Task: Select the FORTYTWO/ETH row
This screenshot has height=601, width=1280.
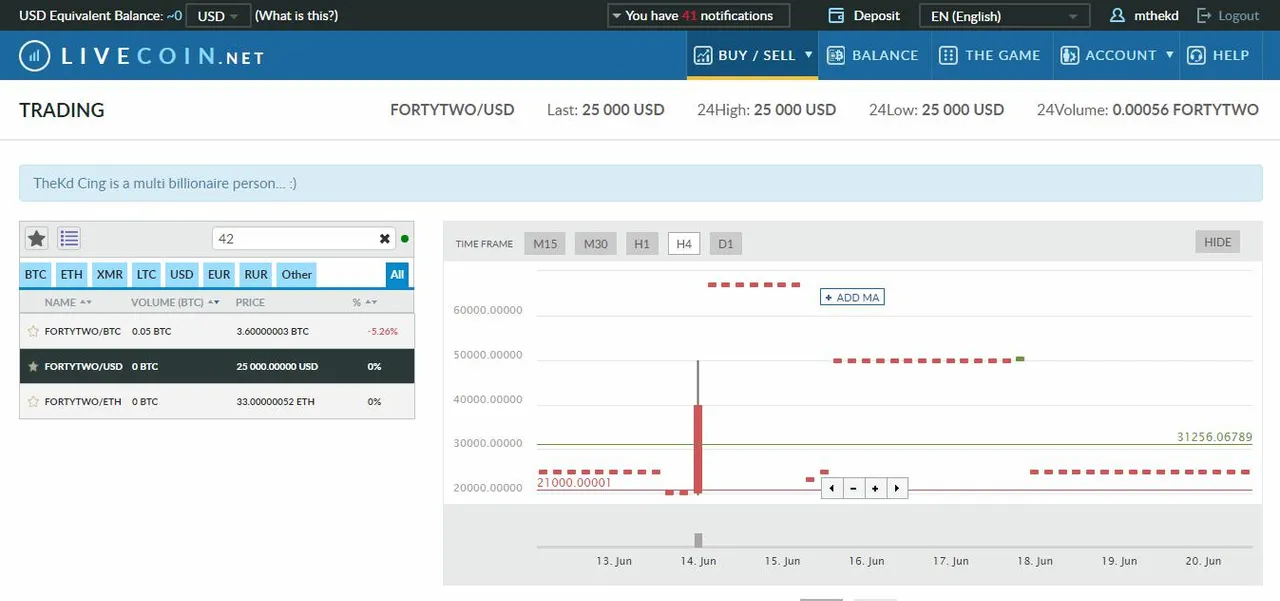Action: pyautogui.click(x=217, y=401)
